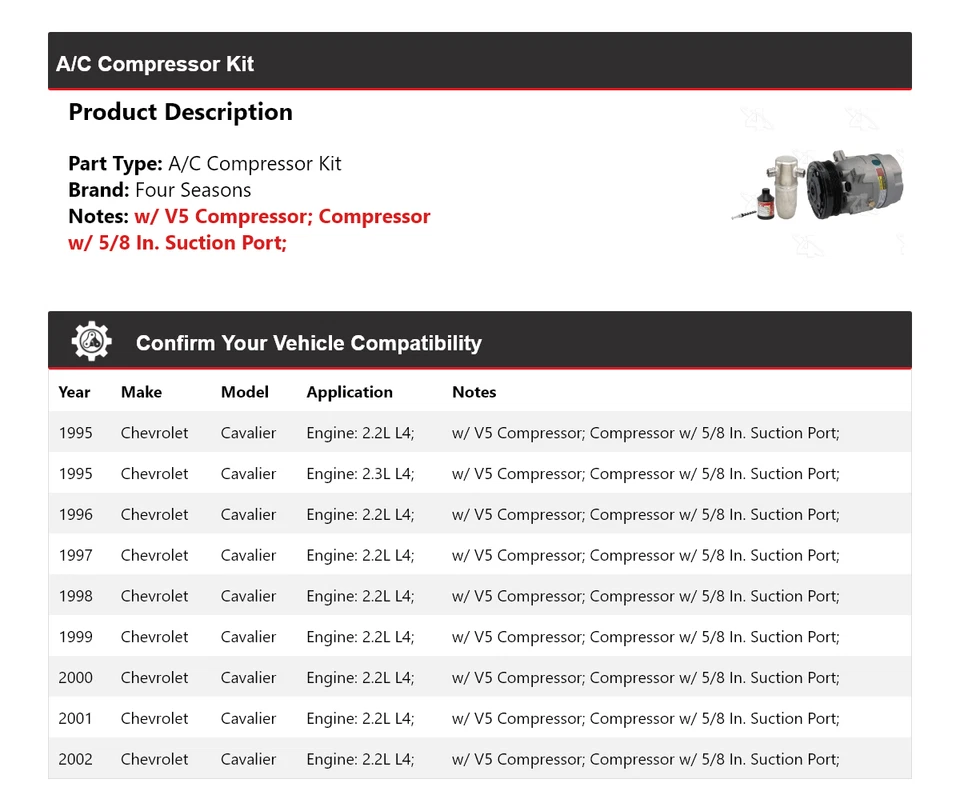Click the 1995 2.3L L4 engine row
Screen dimensions: 960x811
tap(360, 474)
